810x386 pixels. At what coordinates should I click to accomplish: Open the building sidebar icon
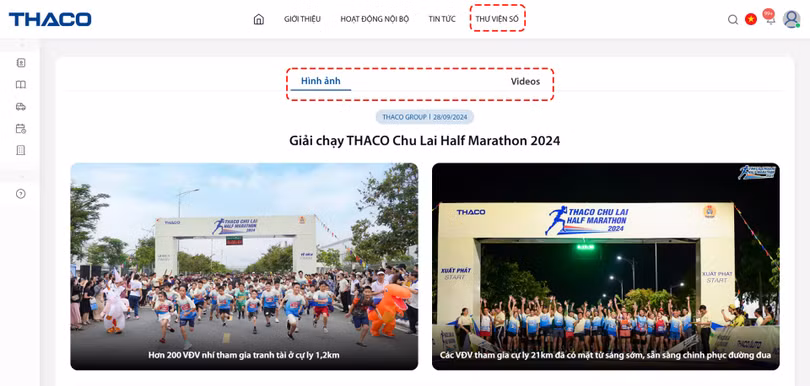pyautogui.click(x=21, y=150)
